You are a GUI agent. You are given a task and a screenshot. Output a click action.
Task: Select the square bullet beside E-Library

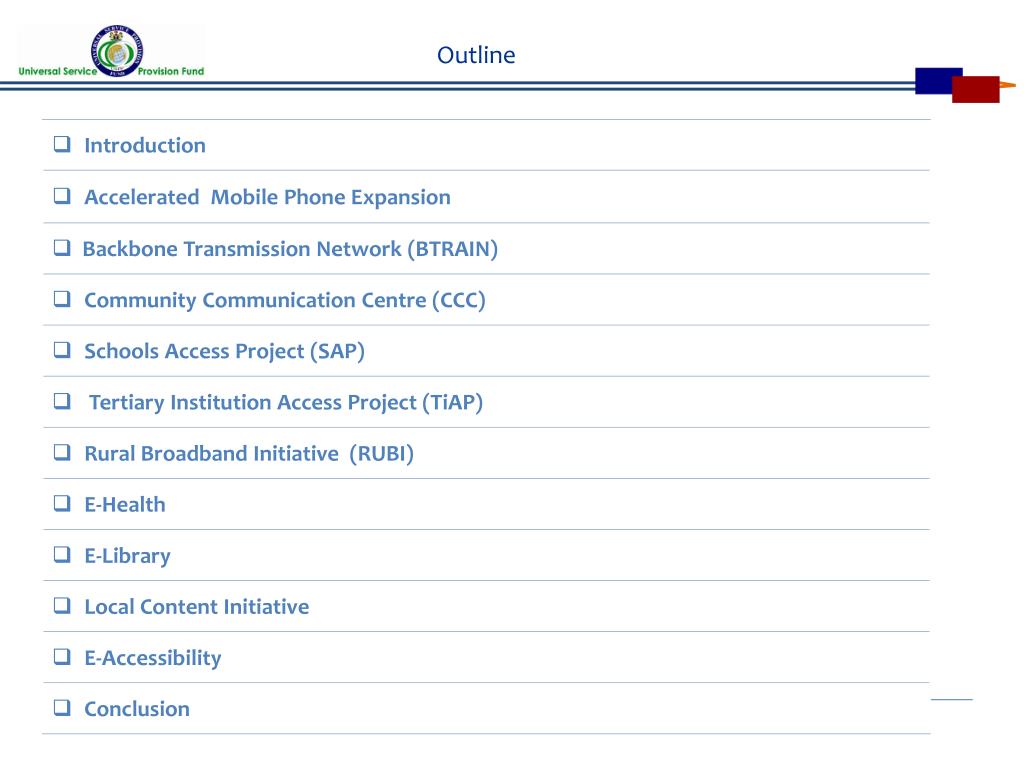click(62, 554)
